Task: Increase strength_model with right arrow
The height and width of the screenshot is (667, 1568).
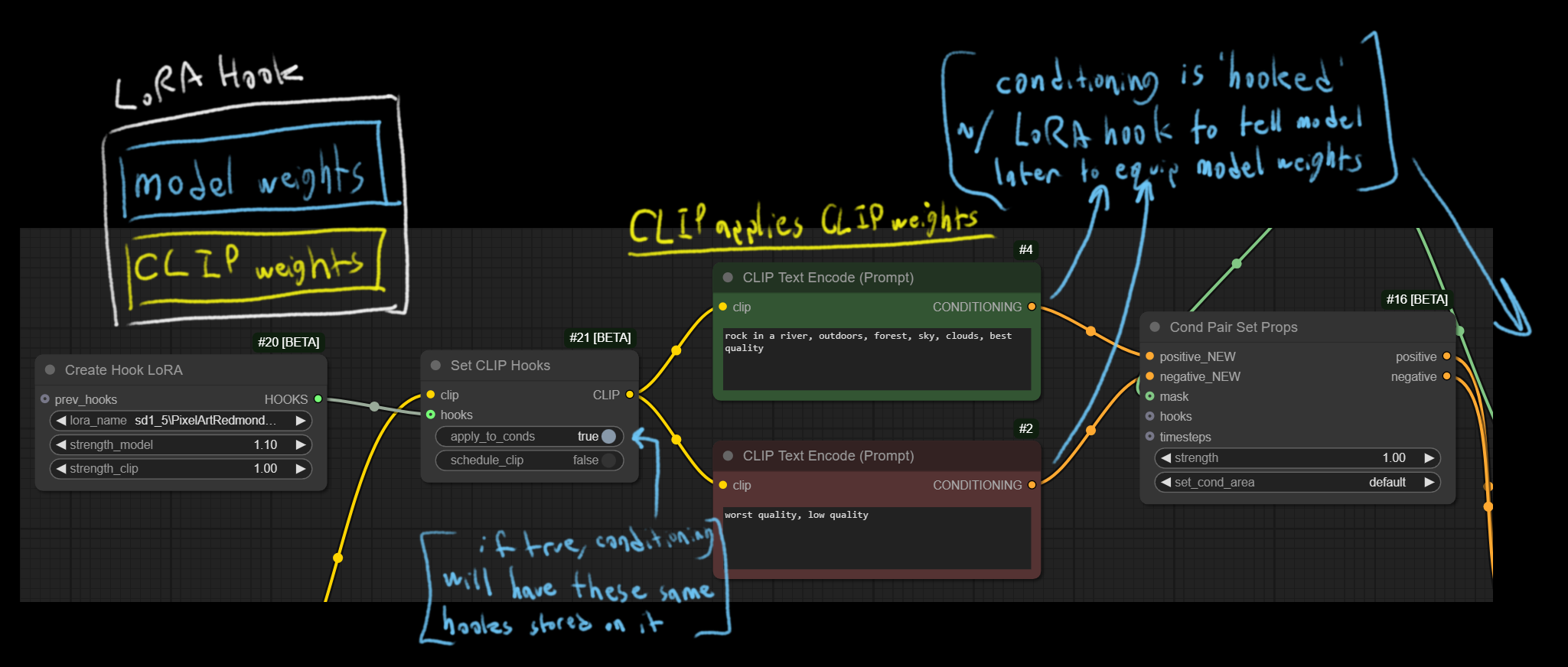Action: (x=301, y=445)
